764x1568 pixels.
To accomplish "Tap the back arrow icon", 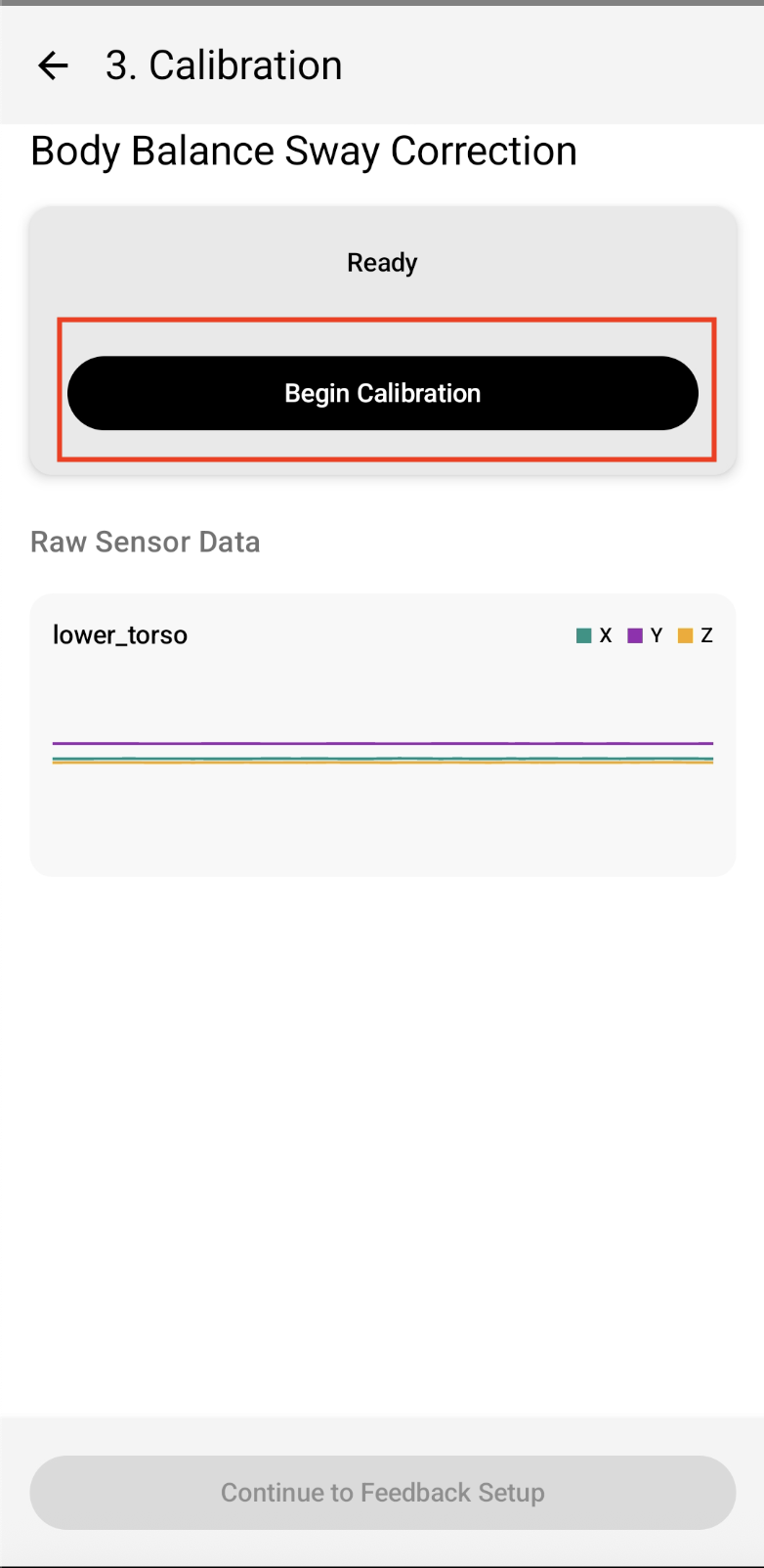I will pos(53,65).
